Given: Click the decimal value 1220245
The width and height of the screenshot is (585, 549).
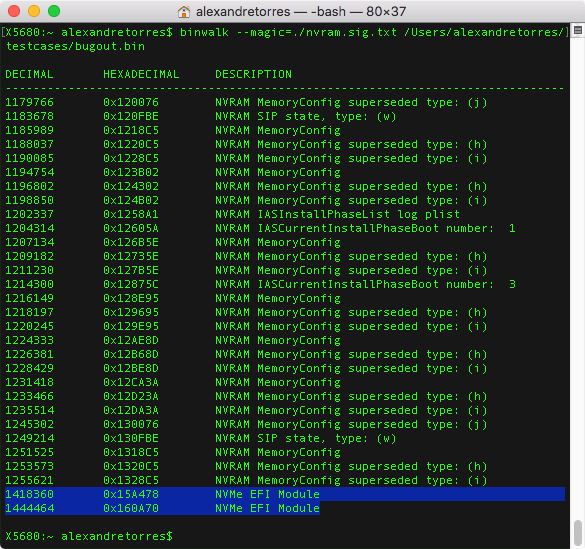Looking at the screenshot, I should coord(29,326).
